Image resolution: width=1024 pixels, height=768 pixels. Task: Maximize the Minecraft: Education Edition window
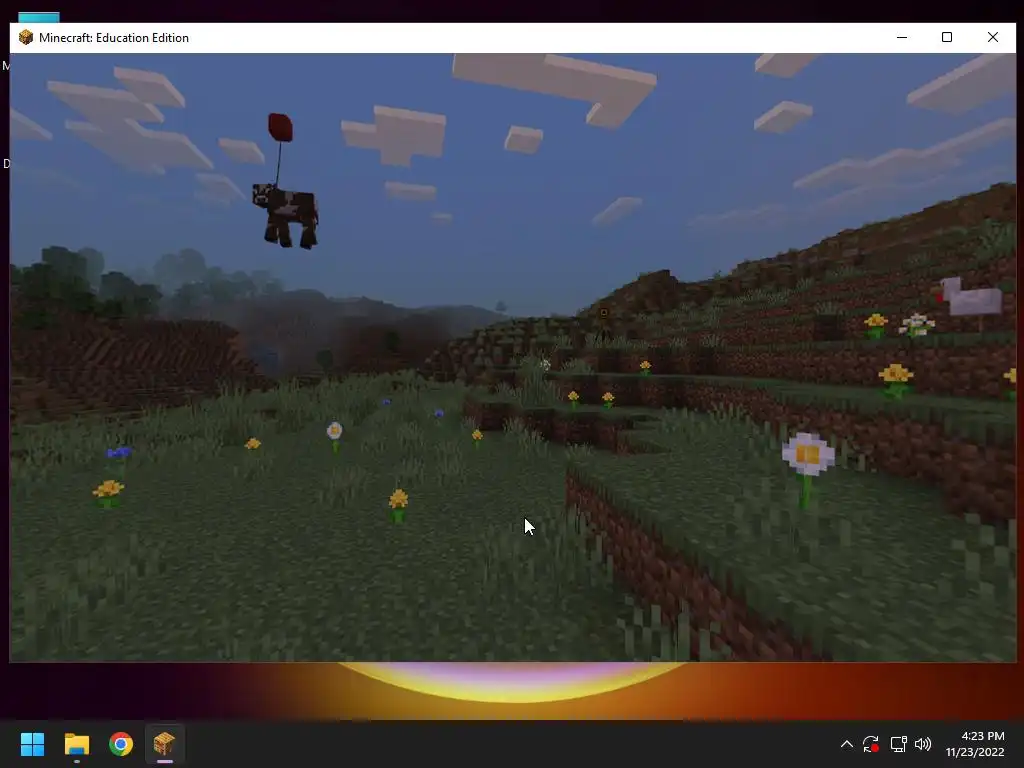click(947, 37)
